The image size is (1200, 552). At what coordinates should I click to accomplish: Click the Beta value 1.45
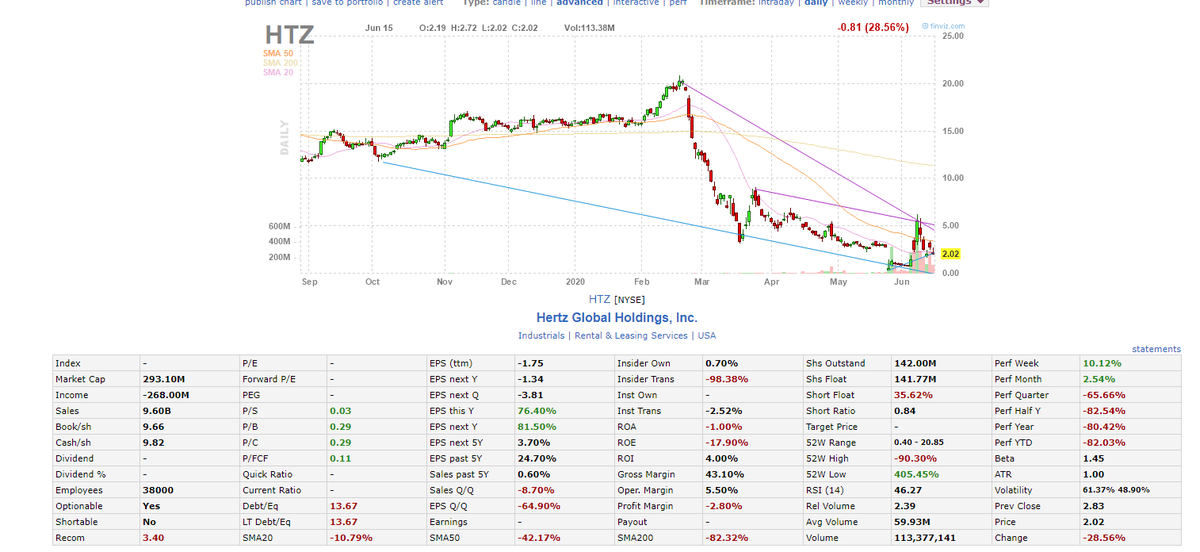(1093, 458)
